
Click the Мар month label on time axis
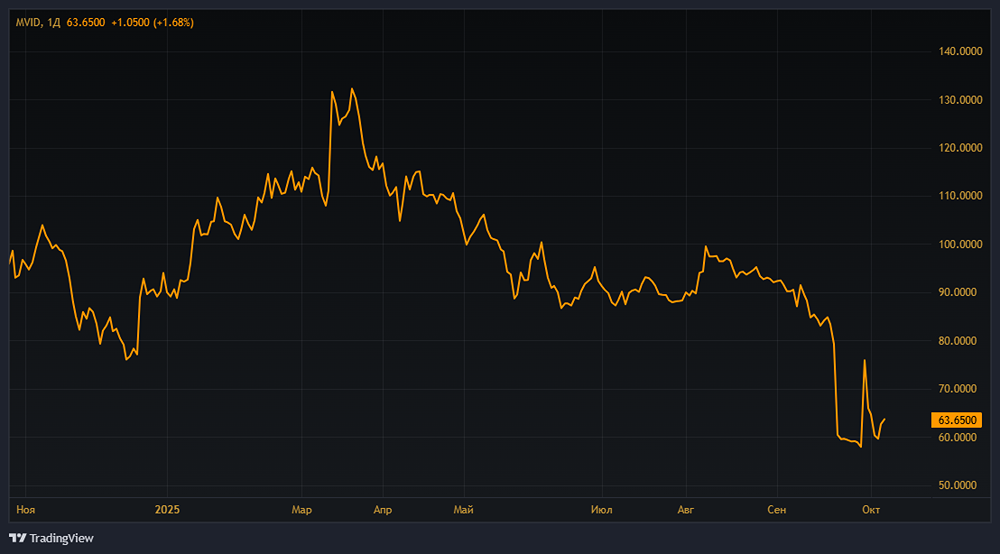point(302,510)
